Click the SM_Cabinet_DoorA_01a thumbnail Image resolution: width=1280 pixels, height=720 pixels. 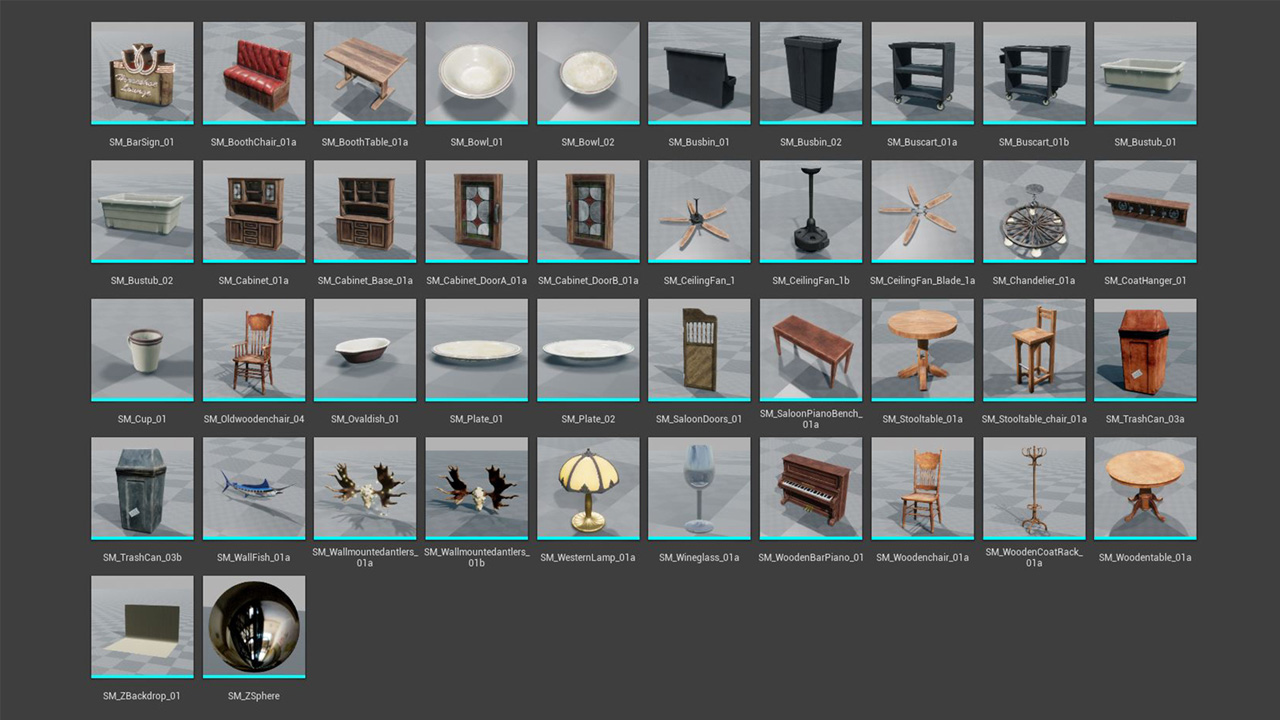pyautogui.click(x=476, y=211)
